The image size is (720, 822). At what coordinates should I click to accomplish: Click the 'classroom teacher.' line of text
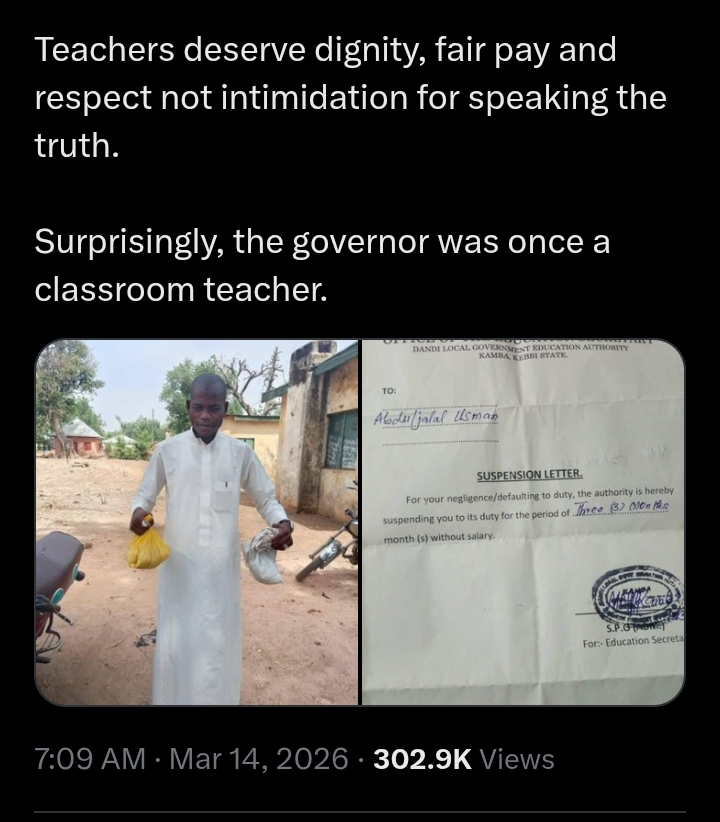click(x=181, y=290)
